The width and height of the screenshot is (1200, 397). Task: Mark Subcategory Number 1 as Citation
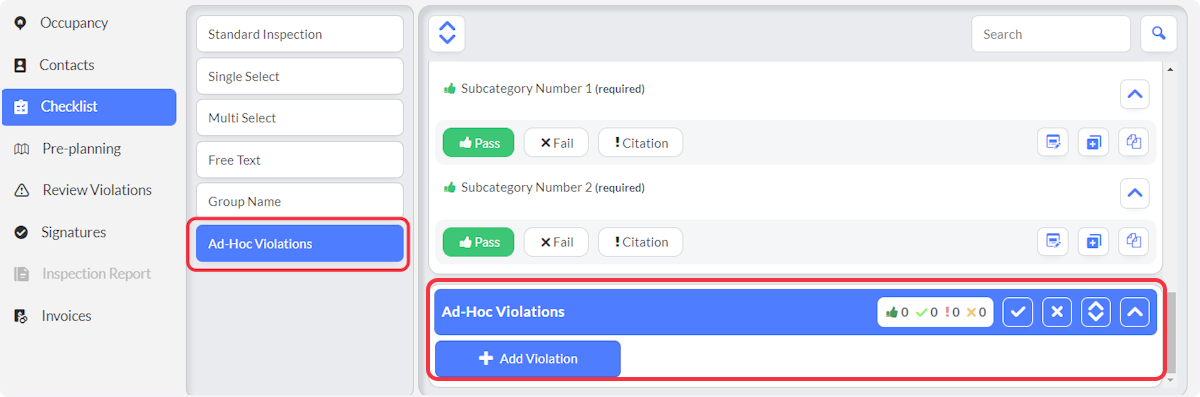(x=641, y=143)
